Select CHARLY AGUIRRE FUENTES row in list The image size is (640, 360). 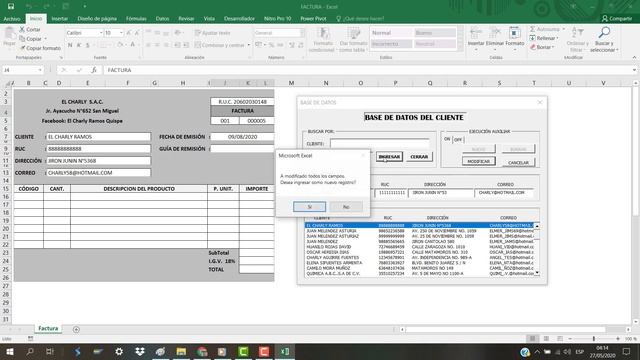[x=420, y=258]
